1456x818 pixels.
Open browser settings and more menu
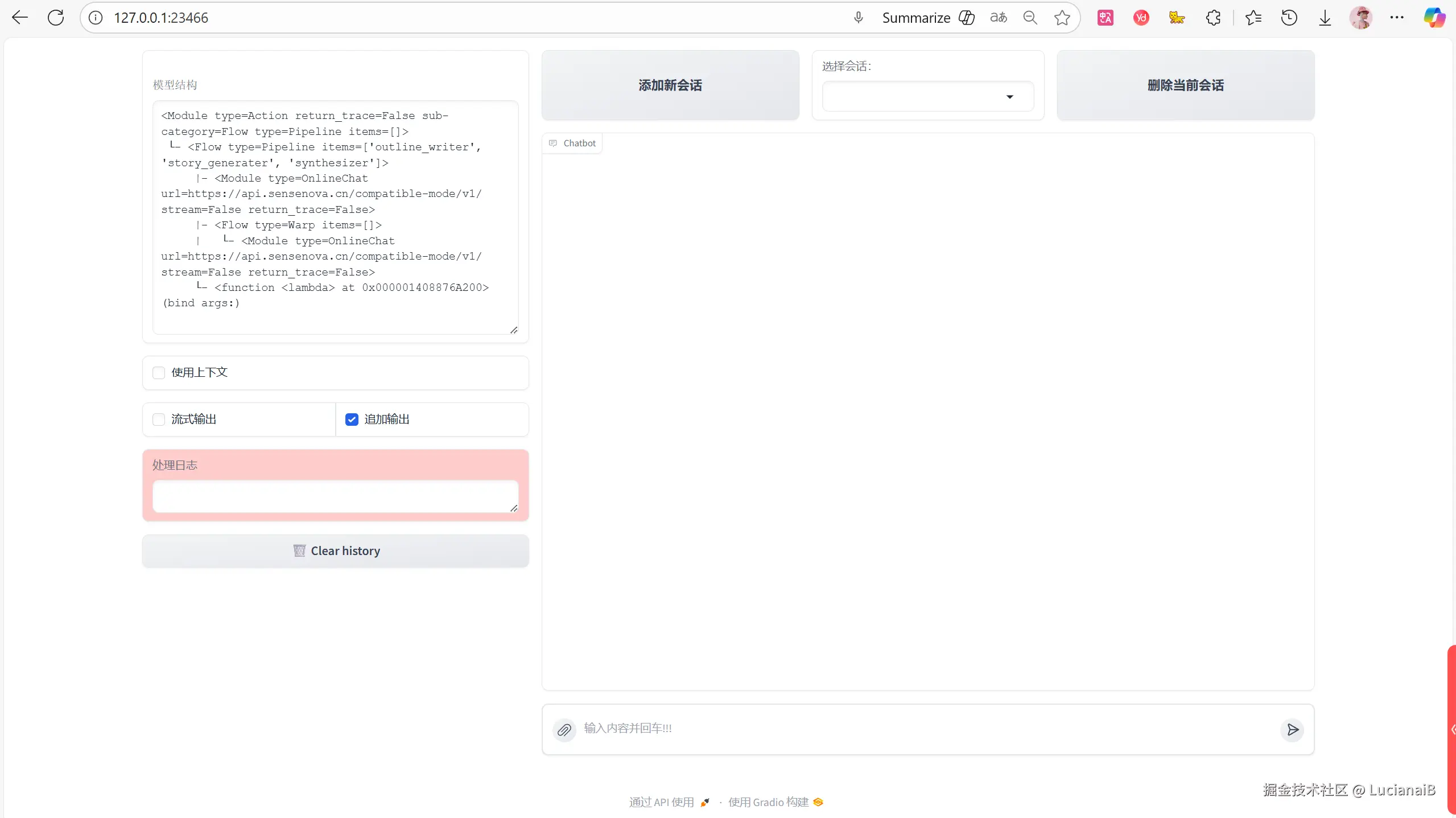[x=1396, y=18]
